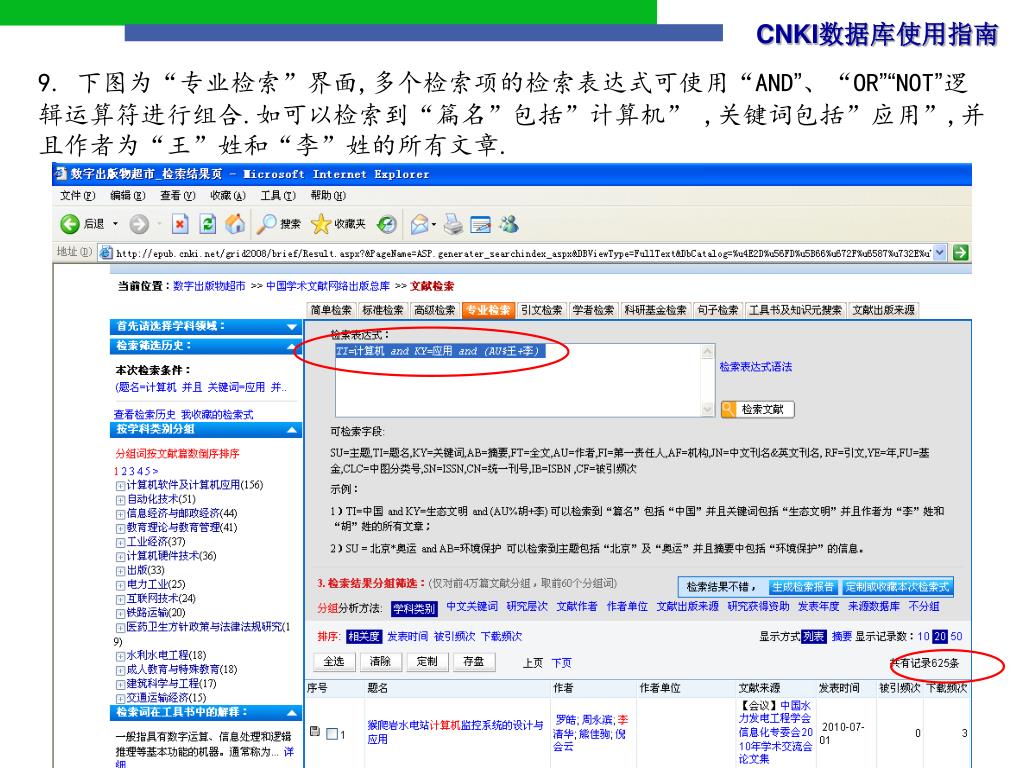Click the 生成检索报告 button

tap(803, 586)
